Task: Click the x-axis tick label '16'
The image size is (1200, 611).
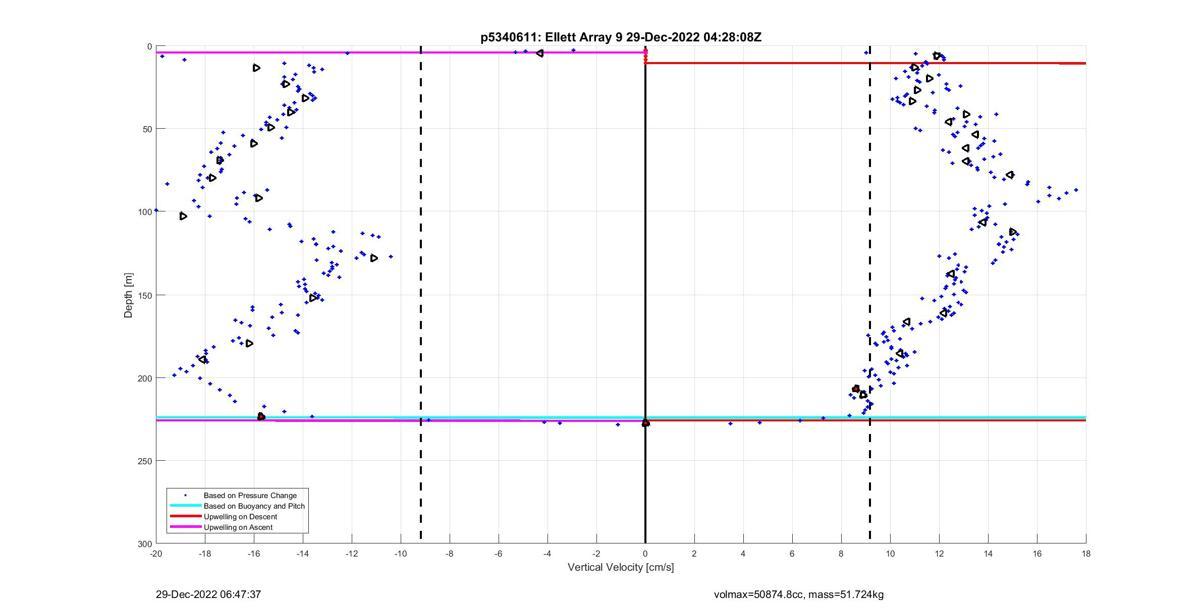Action: click(x=1037, y=553)
